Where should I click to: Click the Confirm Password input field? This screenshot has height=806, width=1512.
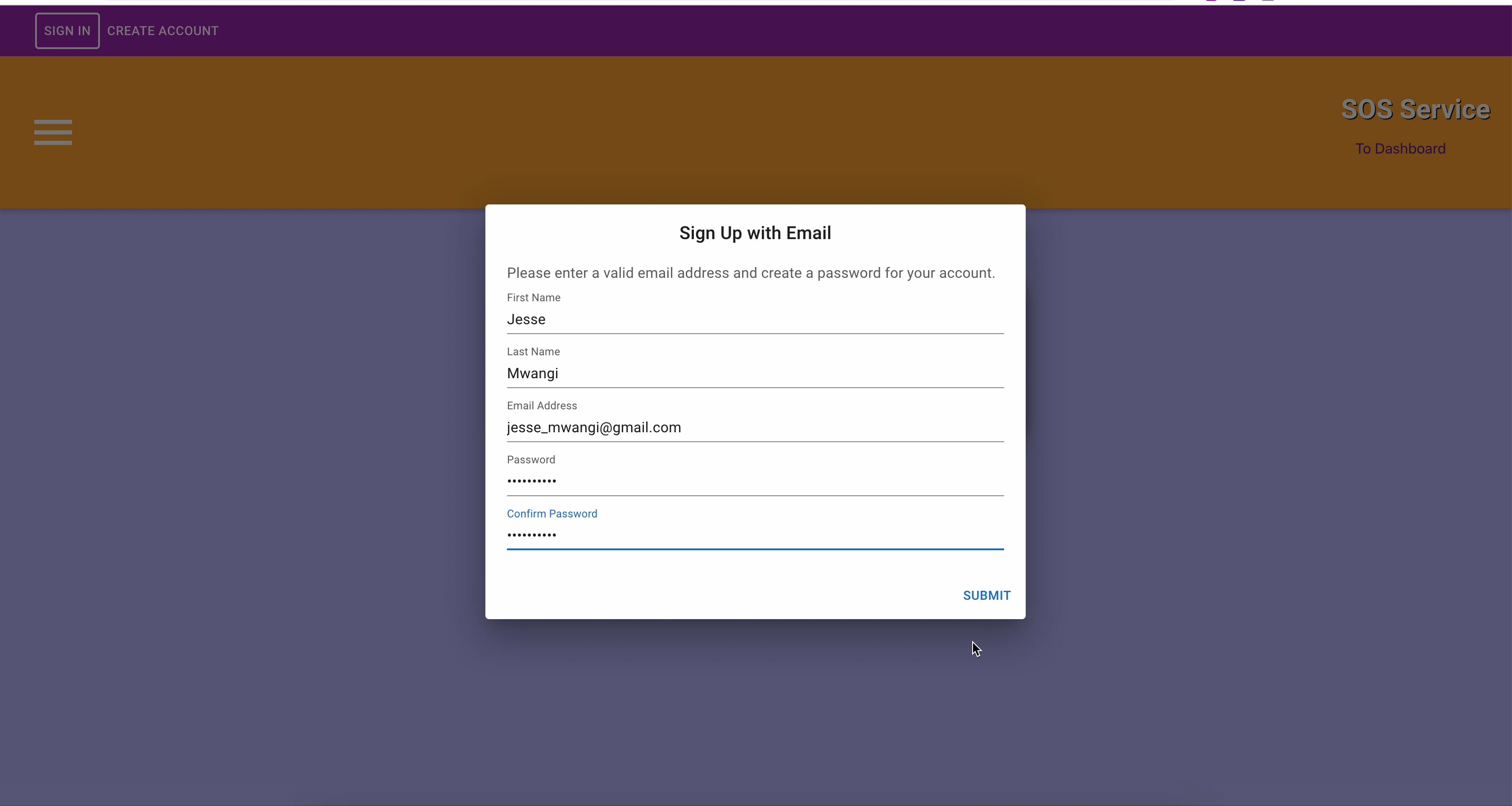point(755,535)
